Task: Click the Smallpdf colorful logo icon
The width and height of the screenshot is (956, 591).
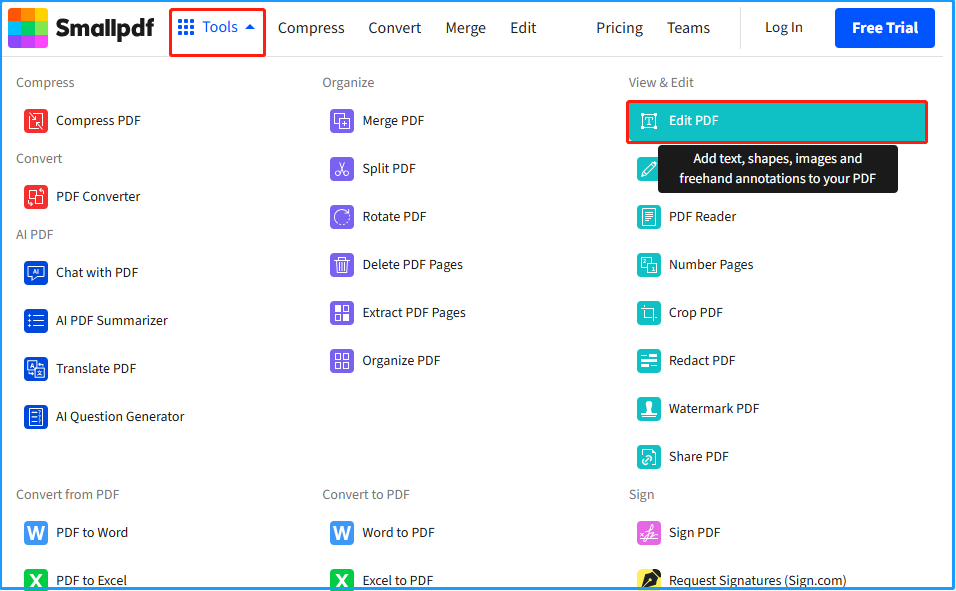Action: click(28, 28)
